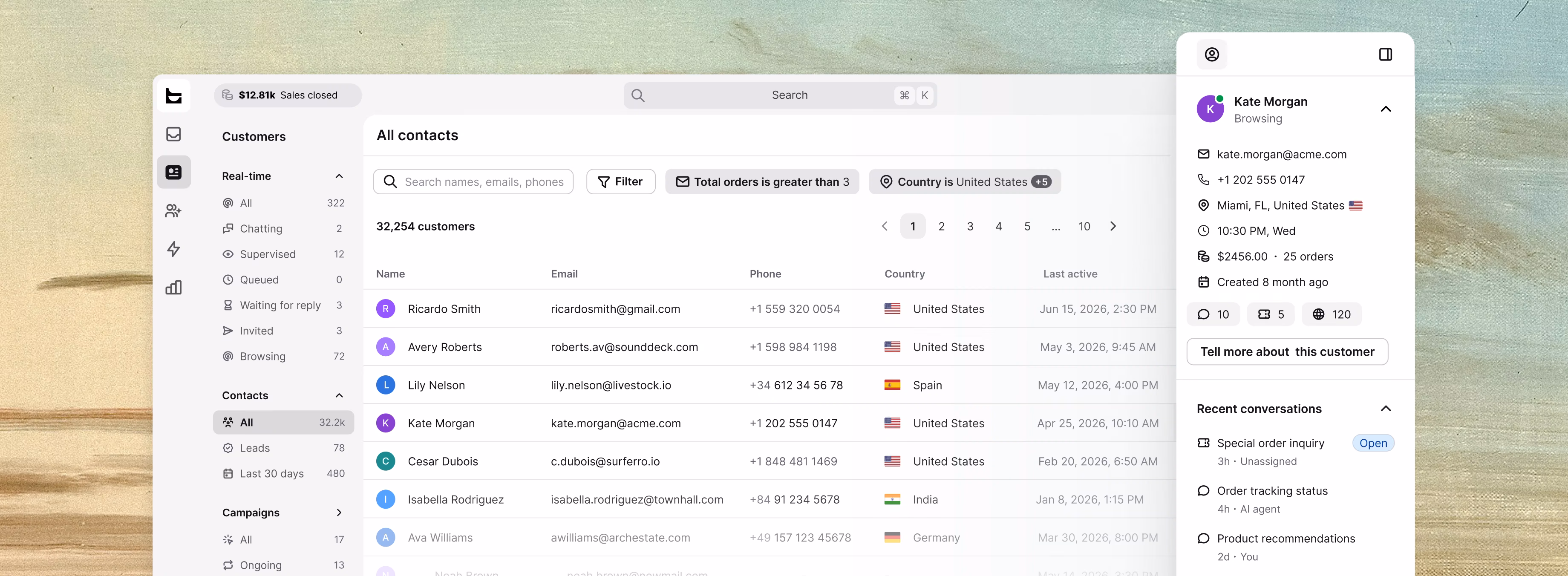1568x576 pixels.
Task: Click the tickets chip showing 5
Action: pos(1270,314)
